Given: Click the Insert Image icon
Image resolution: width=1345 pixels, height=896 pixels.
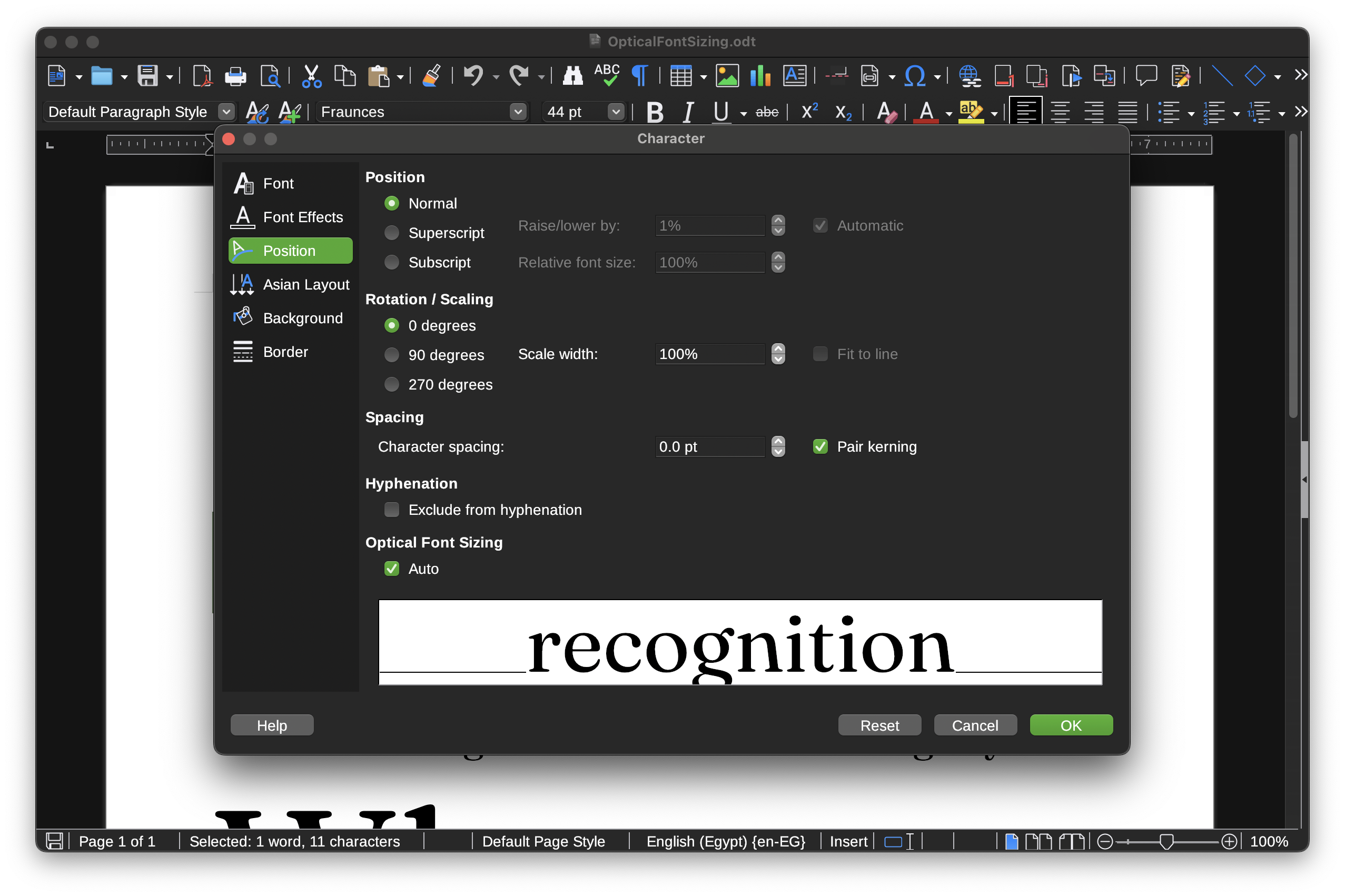Looking at the screenshot, I should [727, 76].
